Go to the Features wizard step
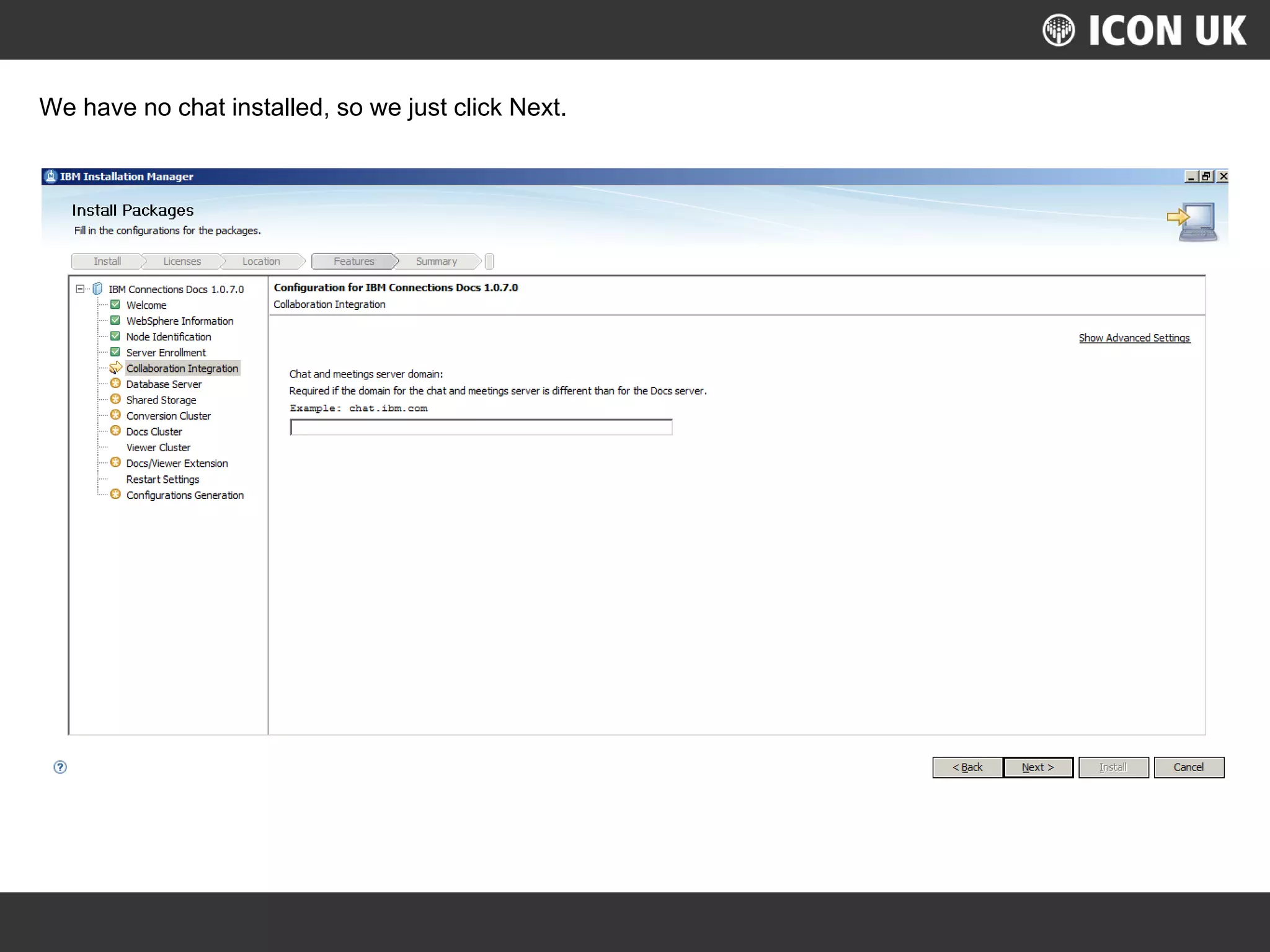This screenshot has height=952, width=1270. click(353, 262)
